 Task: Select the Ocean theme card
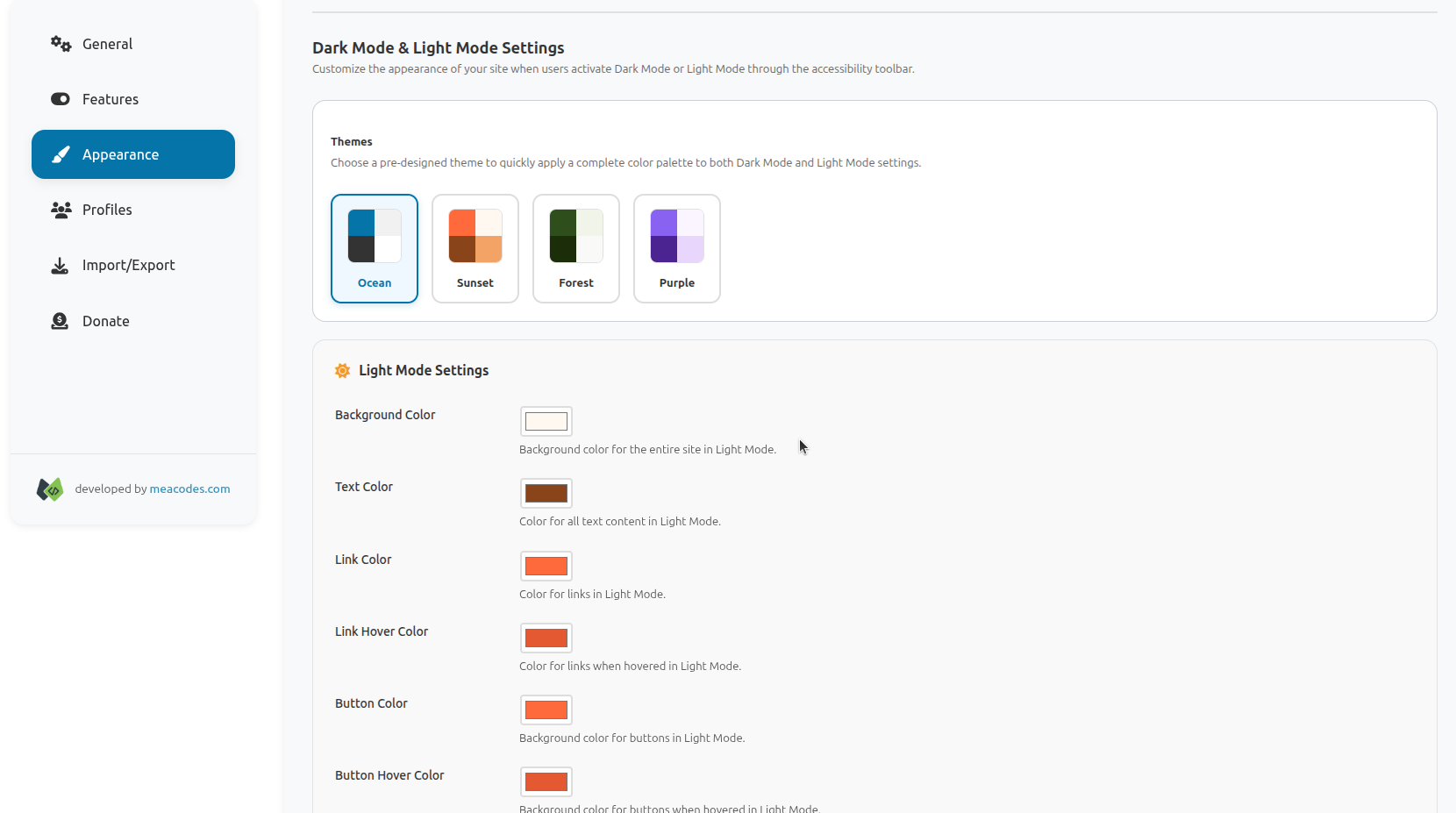tap(375, 248)
